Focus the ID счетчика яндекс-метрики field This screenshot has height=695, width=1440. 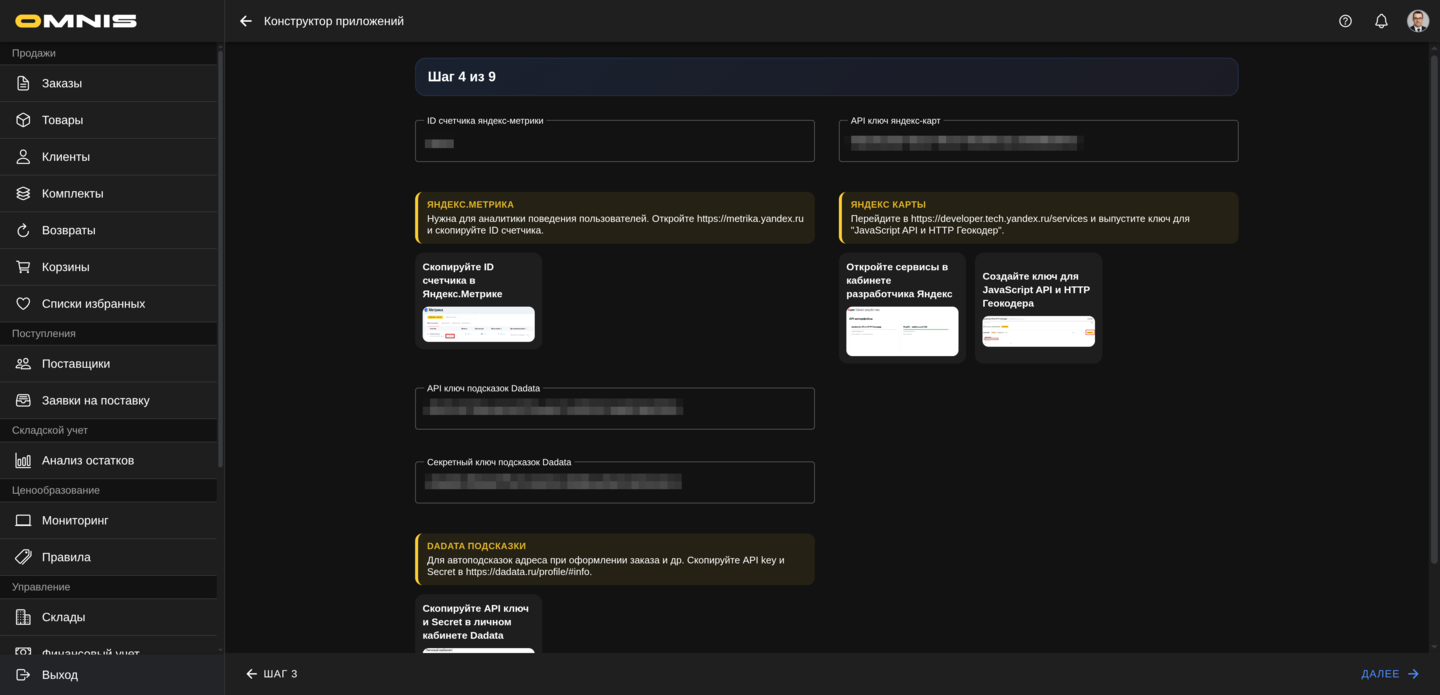614,143
